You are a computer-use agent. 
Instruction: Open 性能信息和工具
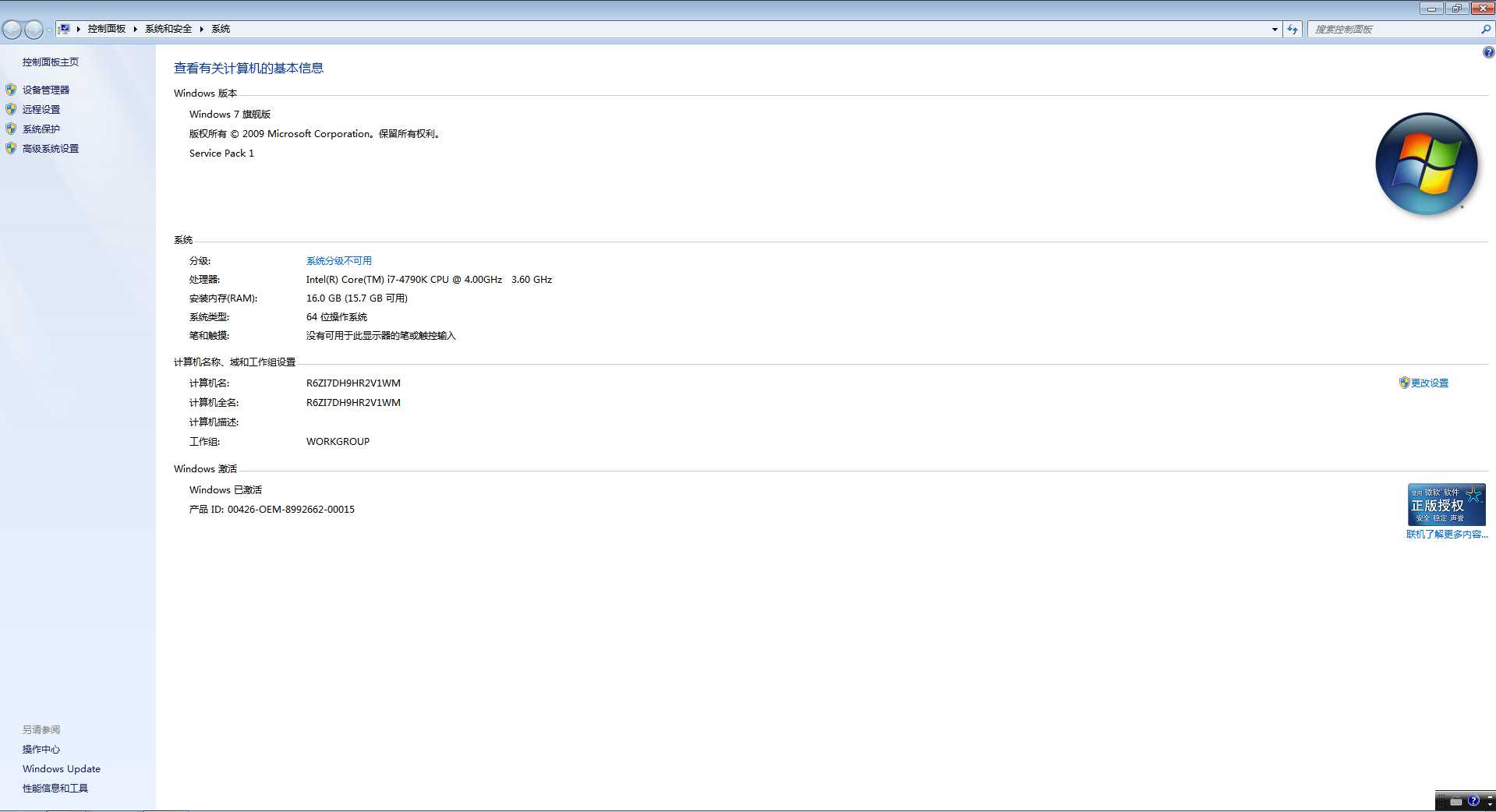click(55, 789)
